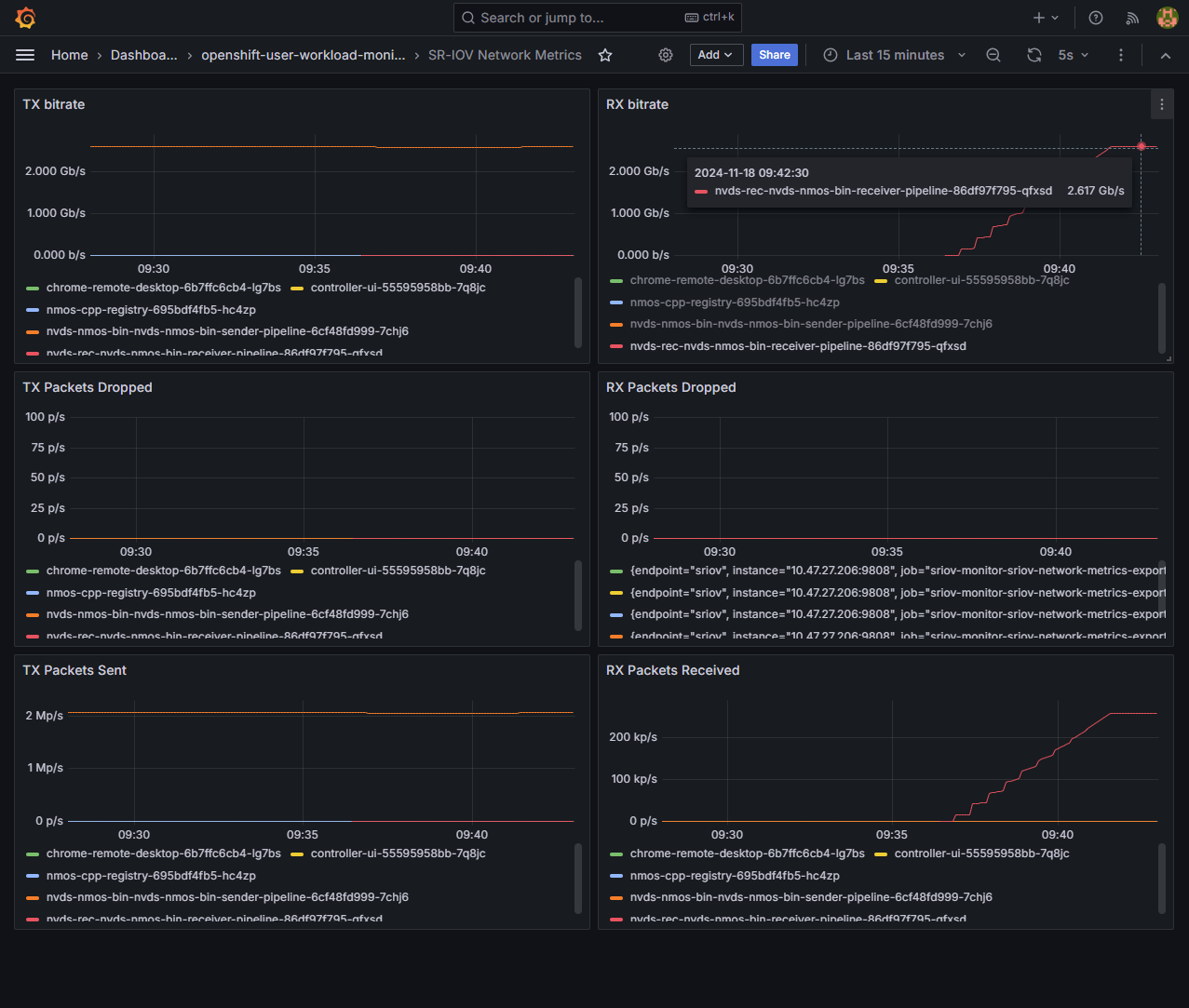Click the TX Packets Sent panel title
The height and width of the screenshot is (1008, 1189).
coord(74,670)
